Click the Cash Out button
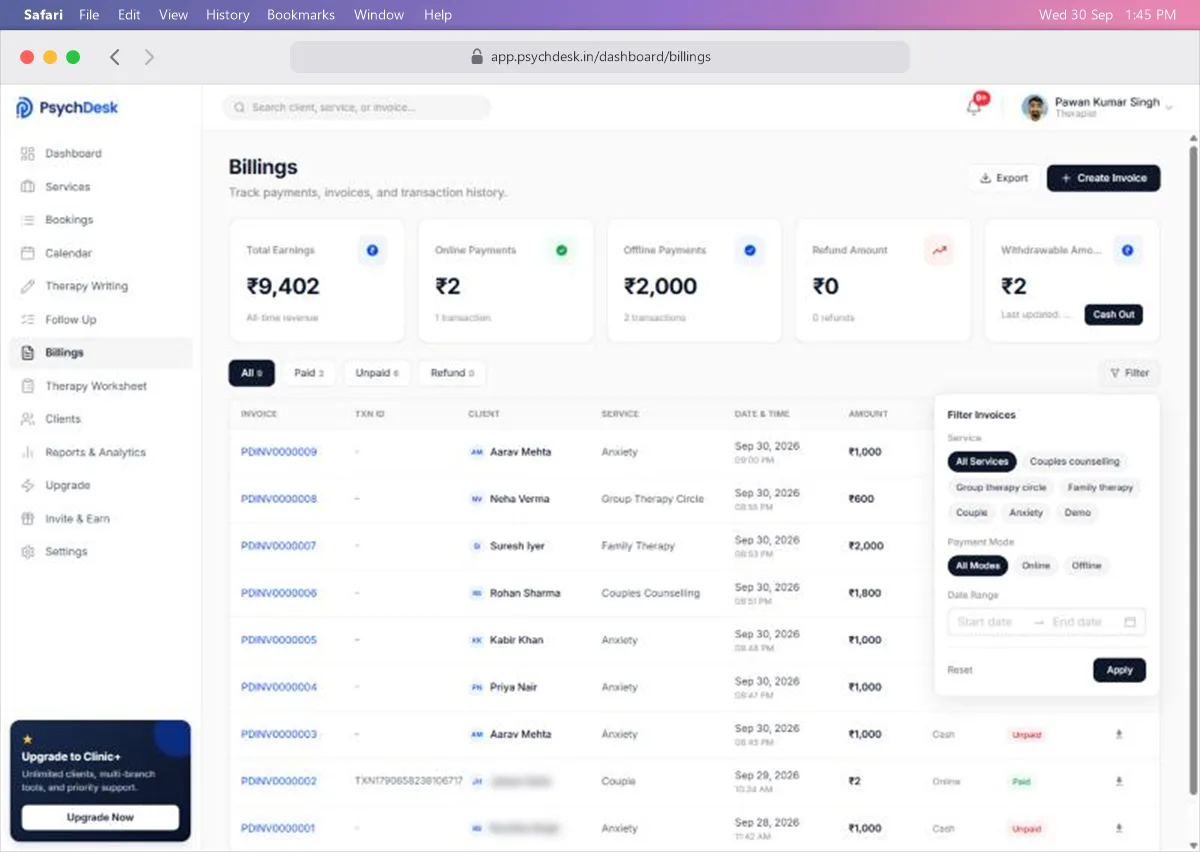1200x852 pixels. (x=1113, y=314)
